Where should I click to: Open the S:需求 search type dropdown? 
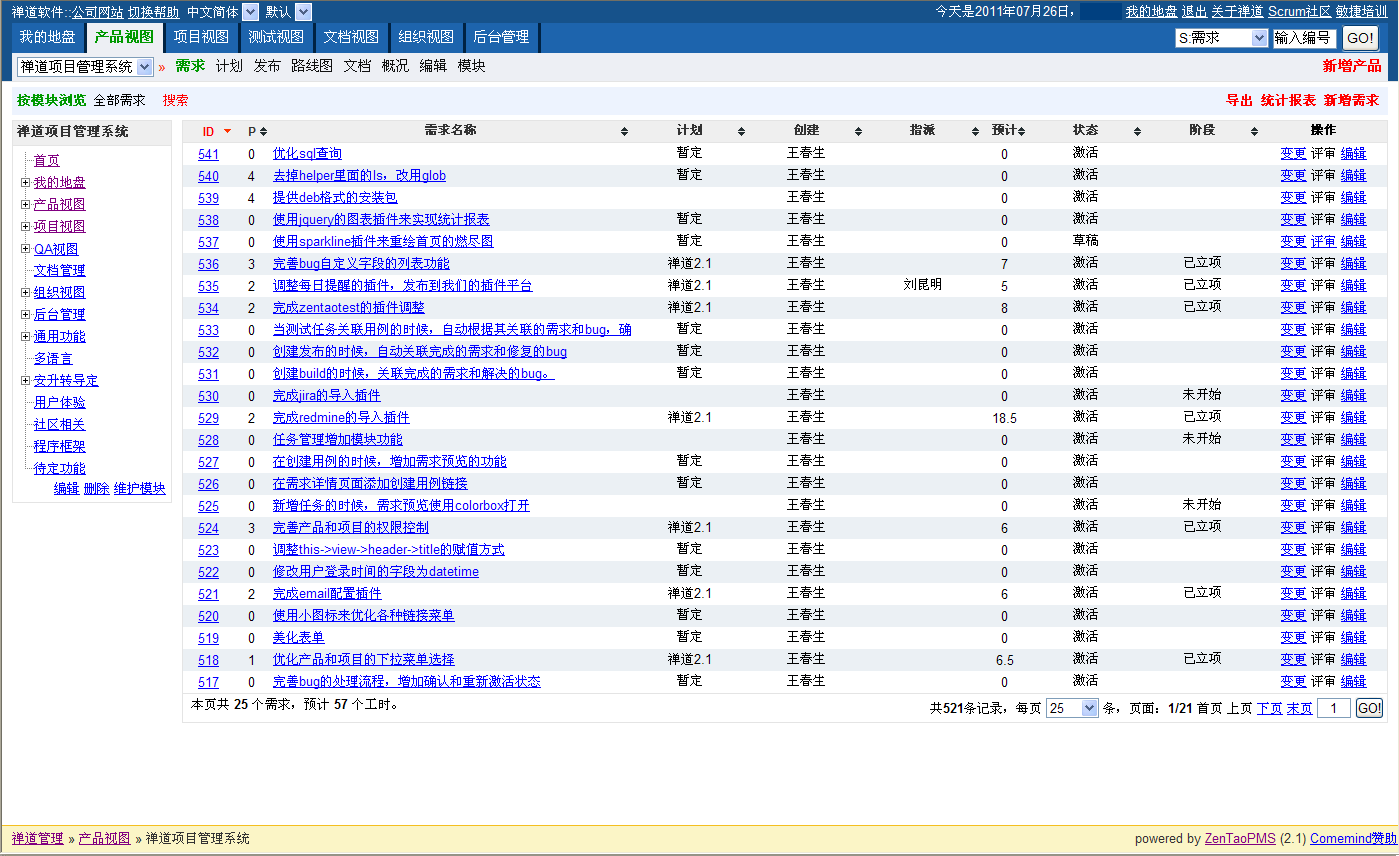[x=1221, y=38]
